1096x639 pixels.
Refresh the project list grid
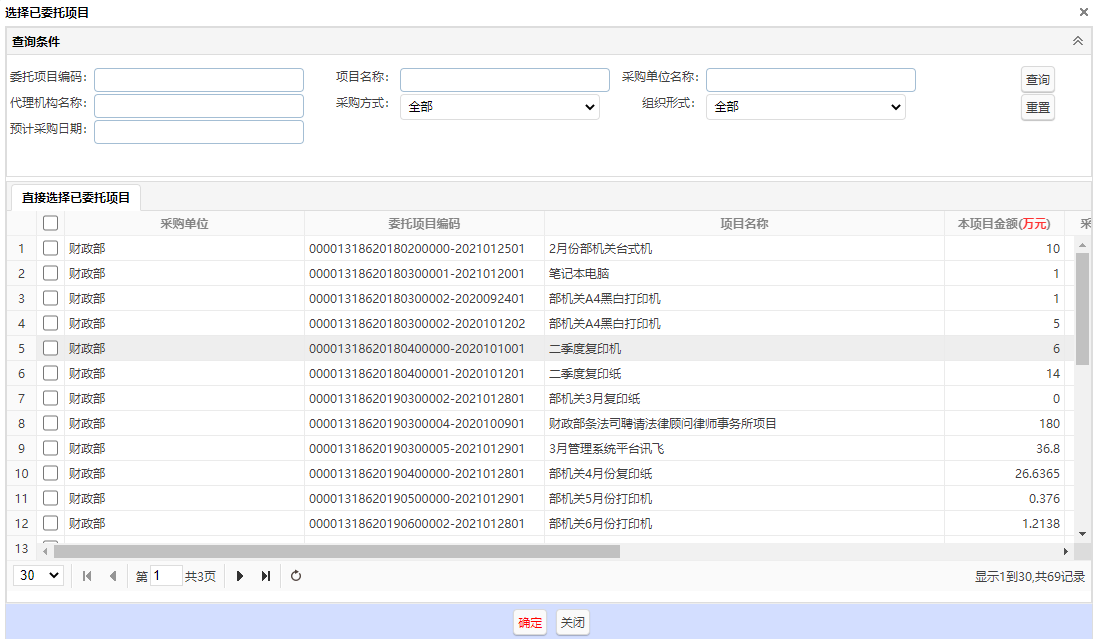[x=296, y=576]
